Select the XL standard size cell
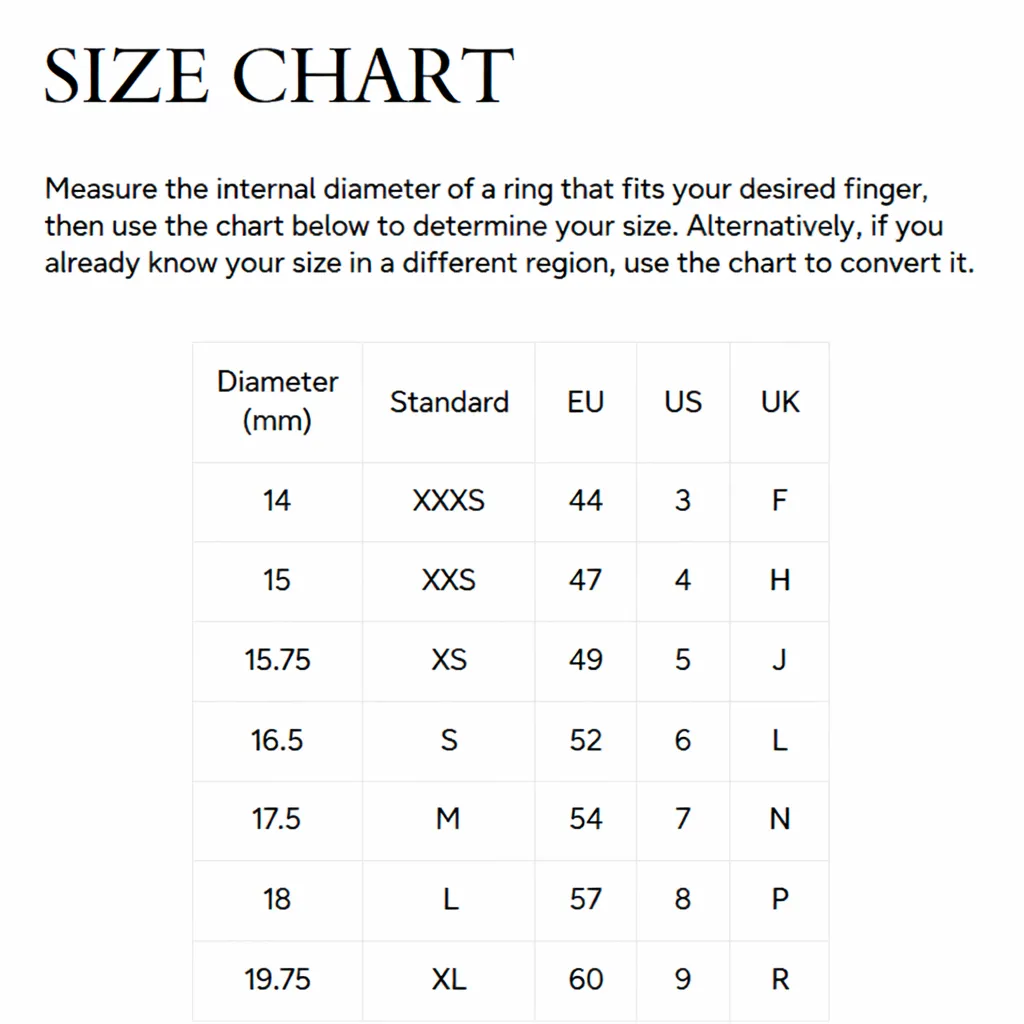Viewport: 1024px width, 1024px height. click(x=449, y=979)
